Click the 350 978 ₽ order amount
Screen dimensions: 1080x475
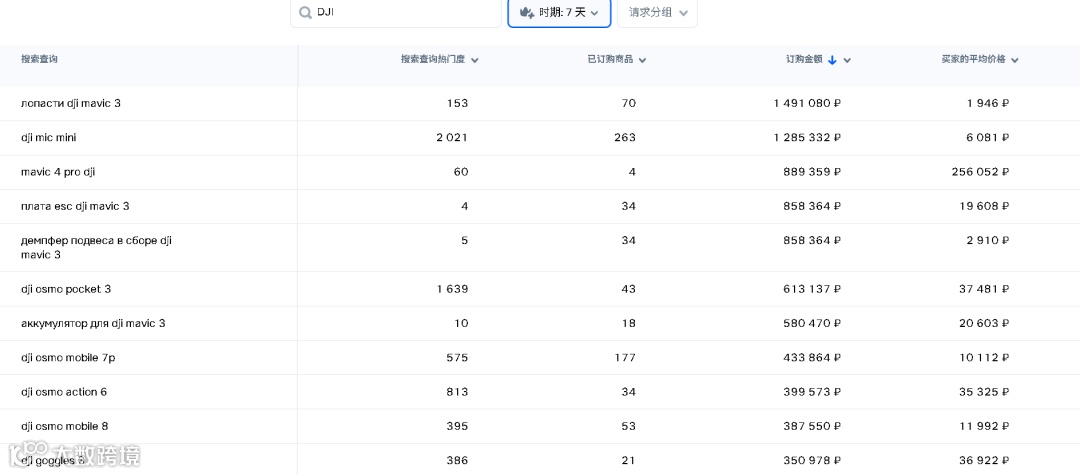[x=813, y=461]
